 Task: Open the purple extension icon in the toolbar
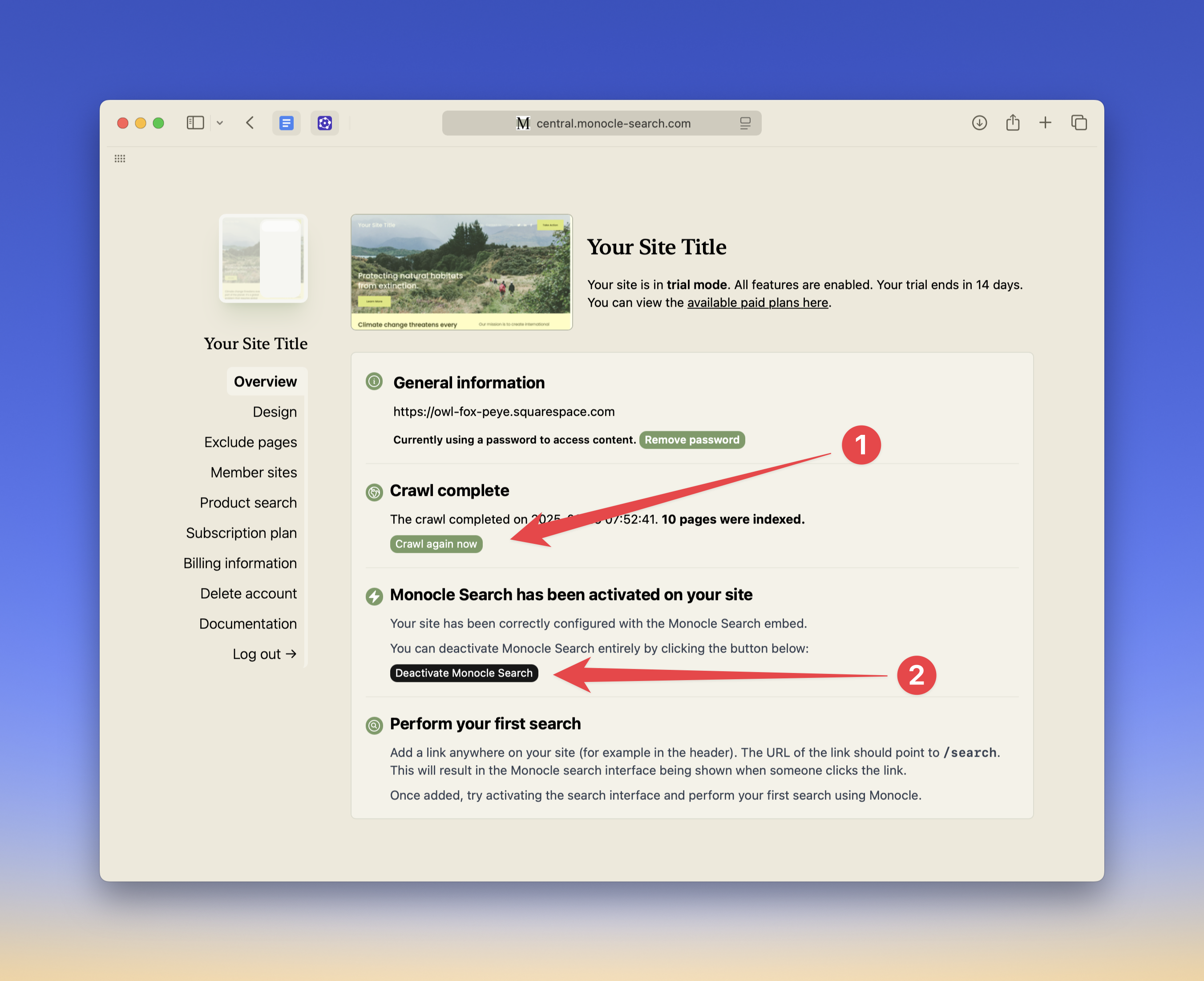tap(325, 123)
